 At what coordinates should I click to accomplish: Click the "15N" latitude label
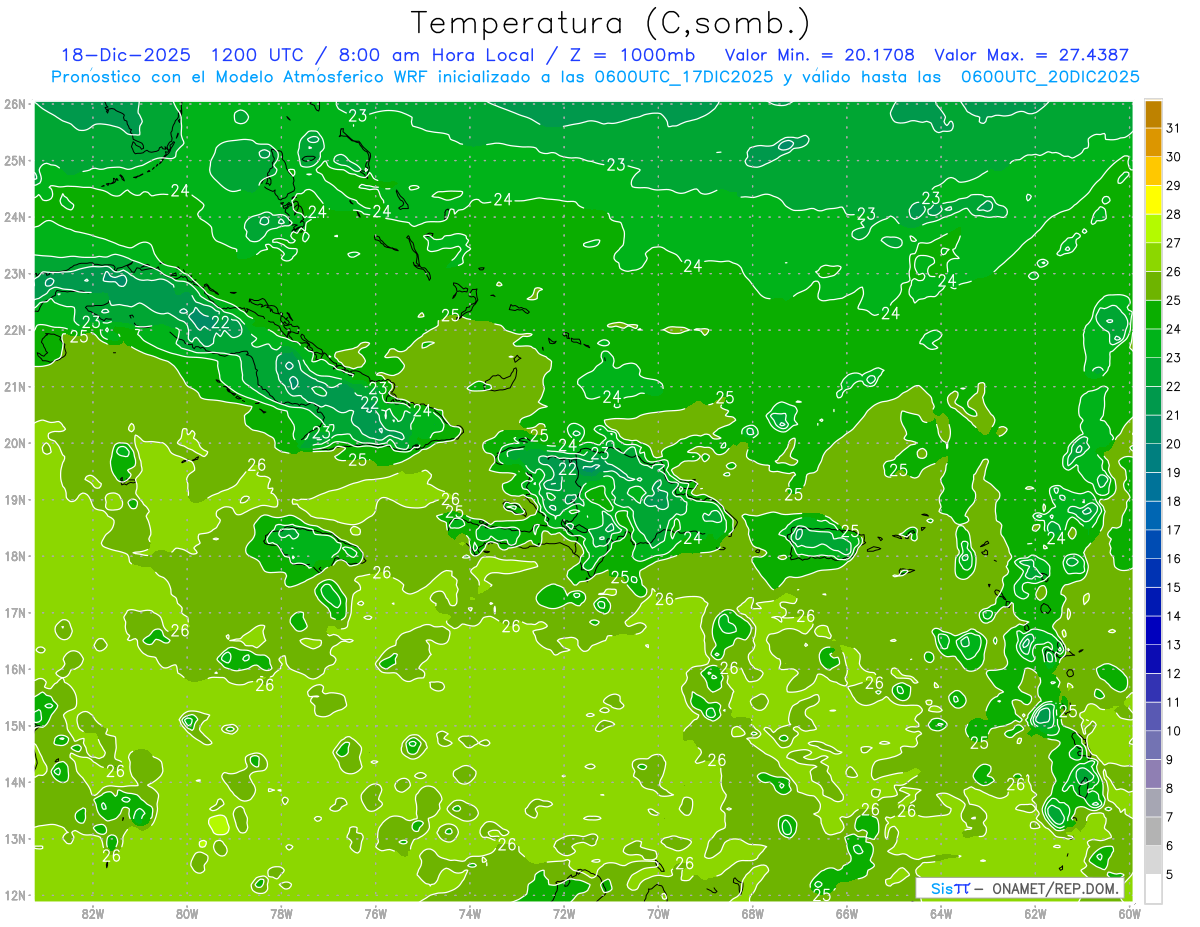pos(15,725)
